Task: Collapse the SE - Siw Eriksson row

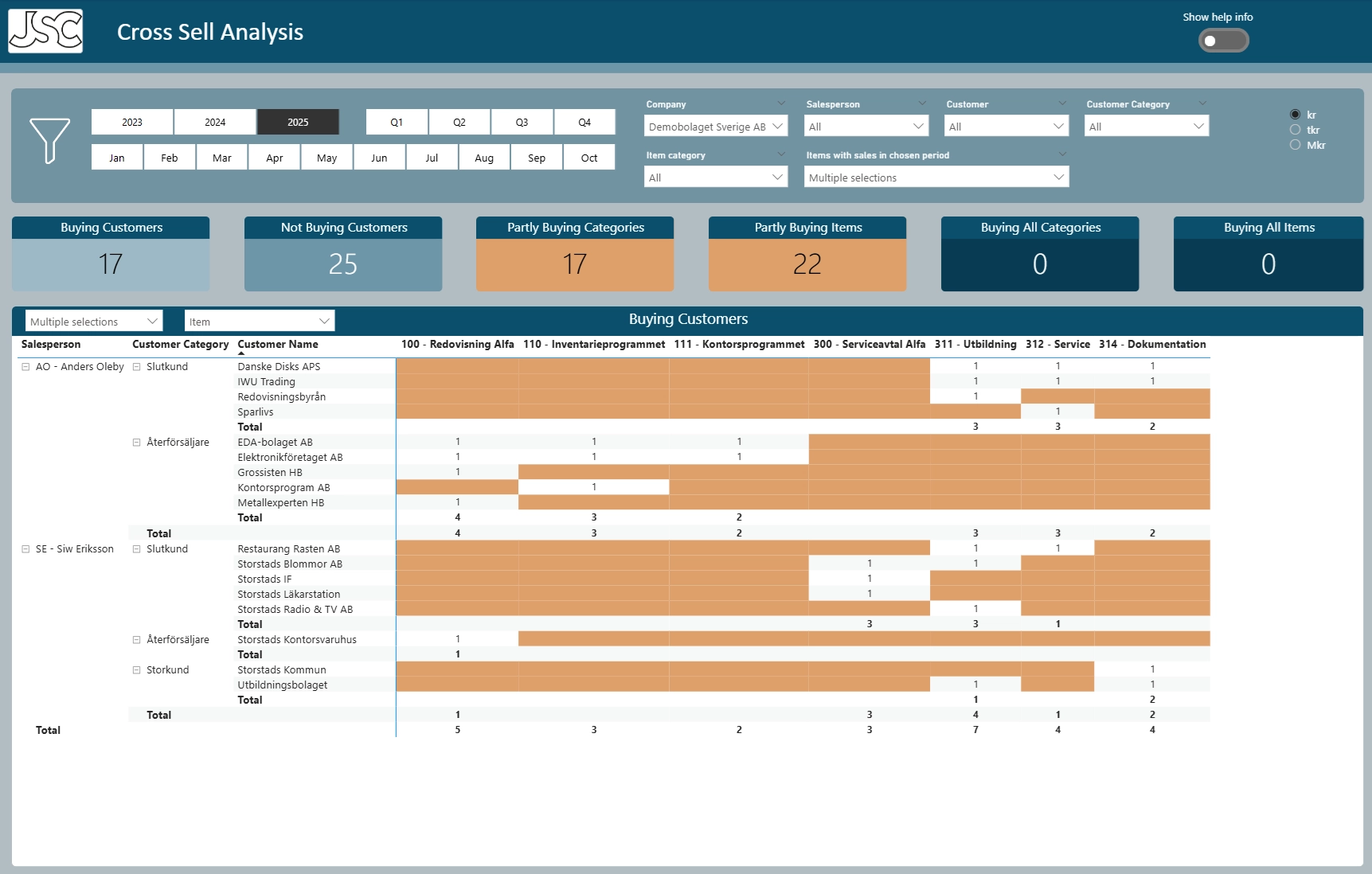Action: click(25, 549)
